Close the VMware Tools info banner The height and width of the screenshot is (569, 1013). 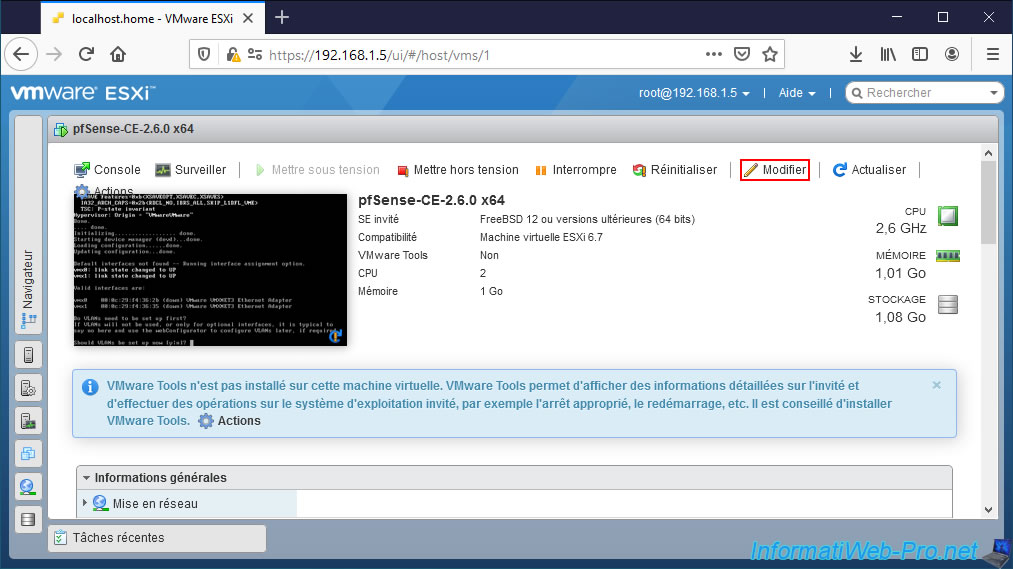[x=936, y=385]
